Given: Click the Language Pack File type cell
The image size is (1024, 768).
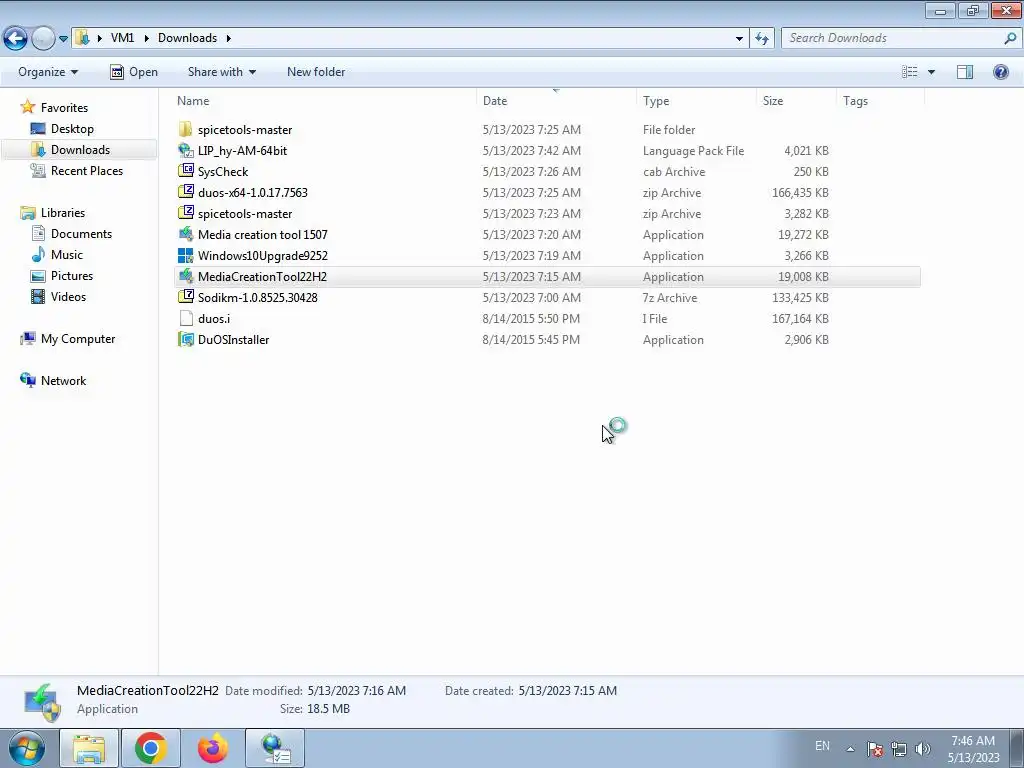Looking at the screenshot, I should [x=694, y=151].
